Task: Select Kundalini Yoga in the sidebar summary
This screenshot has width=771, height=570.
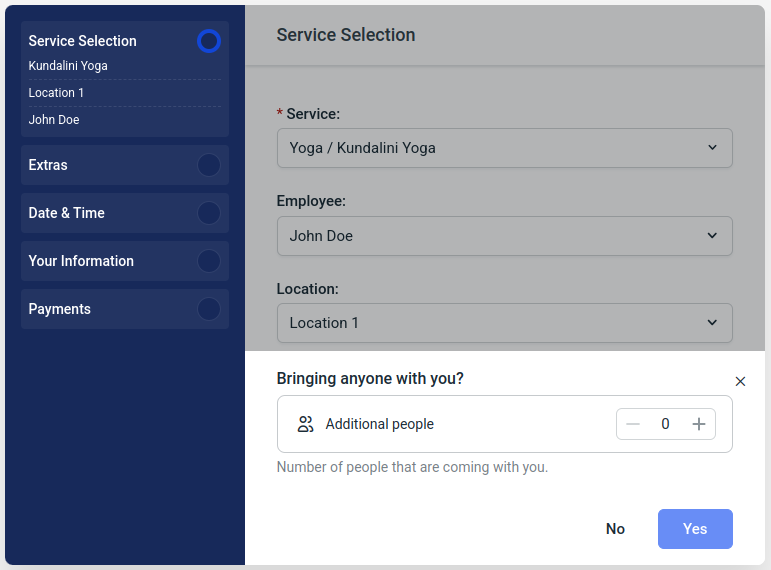Action: (x=68, y=66)
